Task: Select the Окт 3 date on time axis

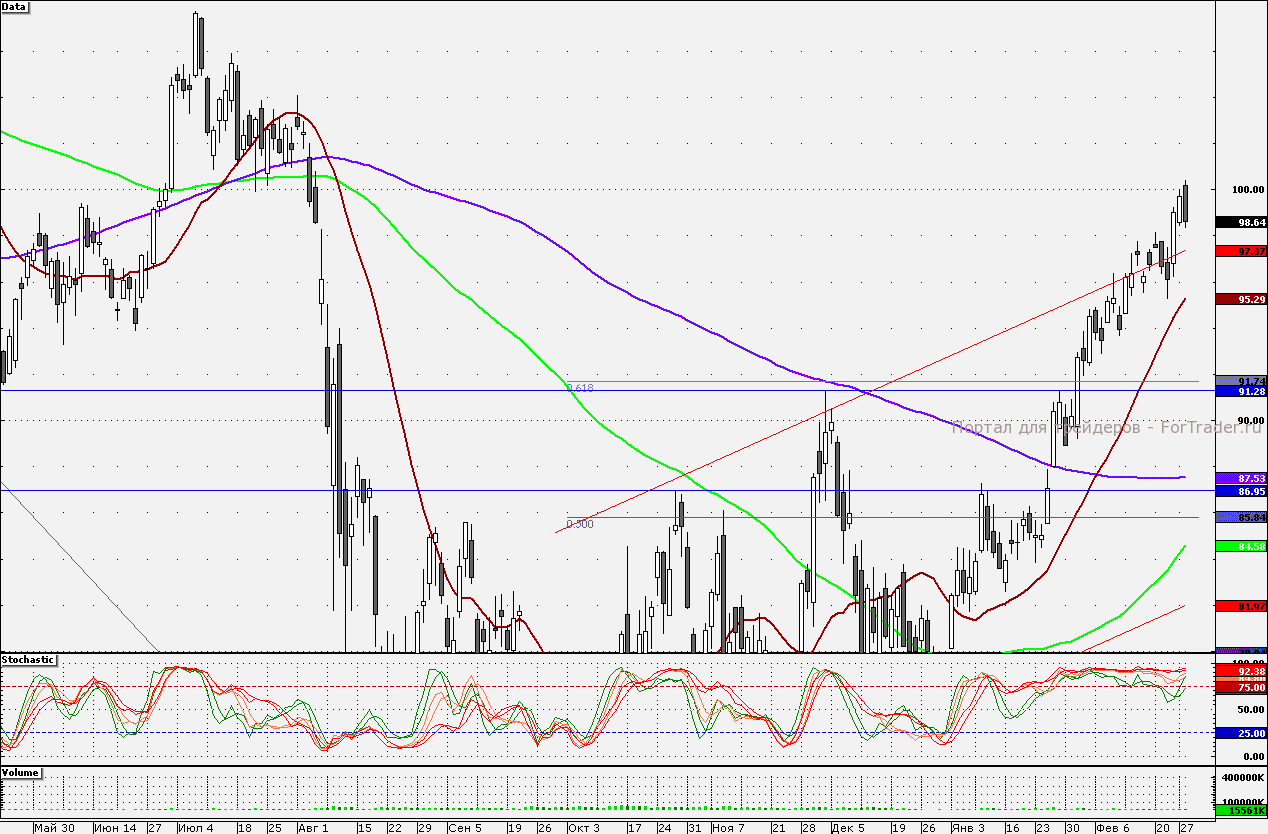Action: pyautogui.click(x=583, y=828)
